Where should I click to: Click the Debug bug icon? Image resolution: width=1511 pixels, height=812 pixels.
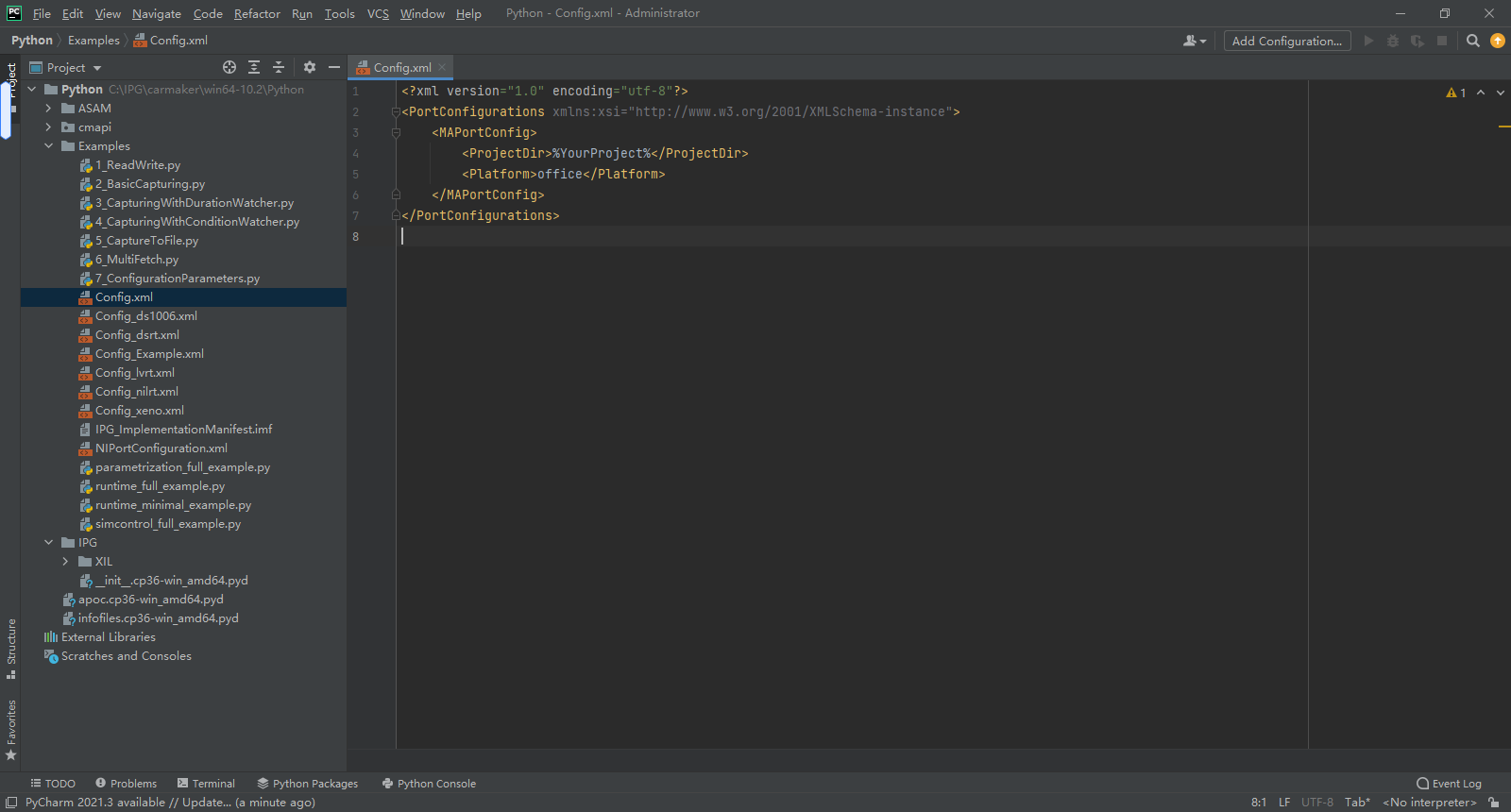coord(1393,41)
